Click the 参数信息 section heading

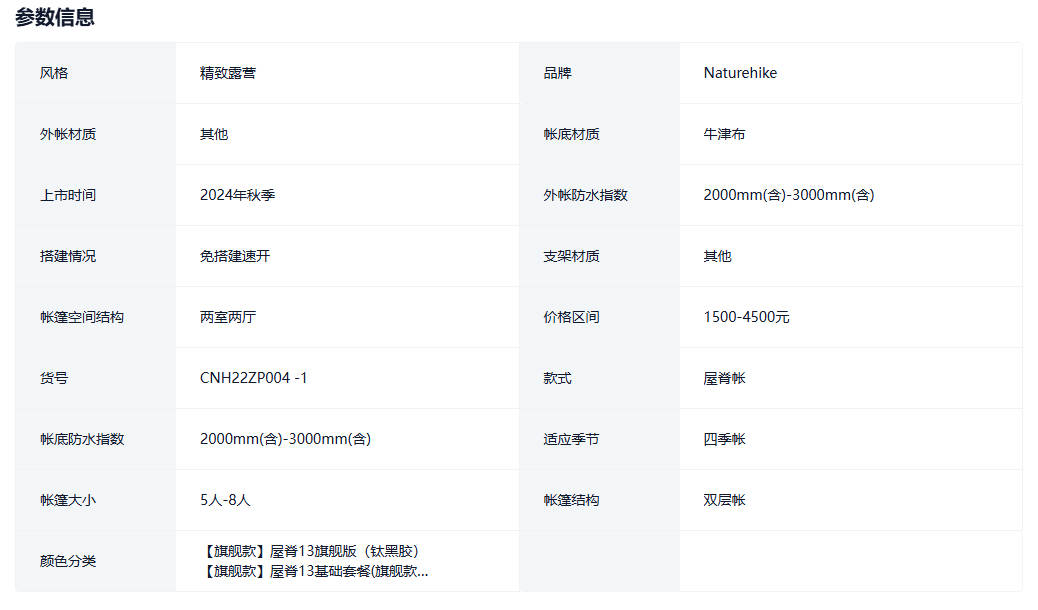pyautogui.click(x=55, y=17)
